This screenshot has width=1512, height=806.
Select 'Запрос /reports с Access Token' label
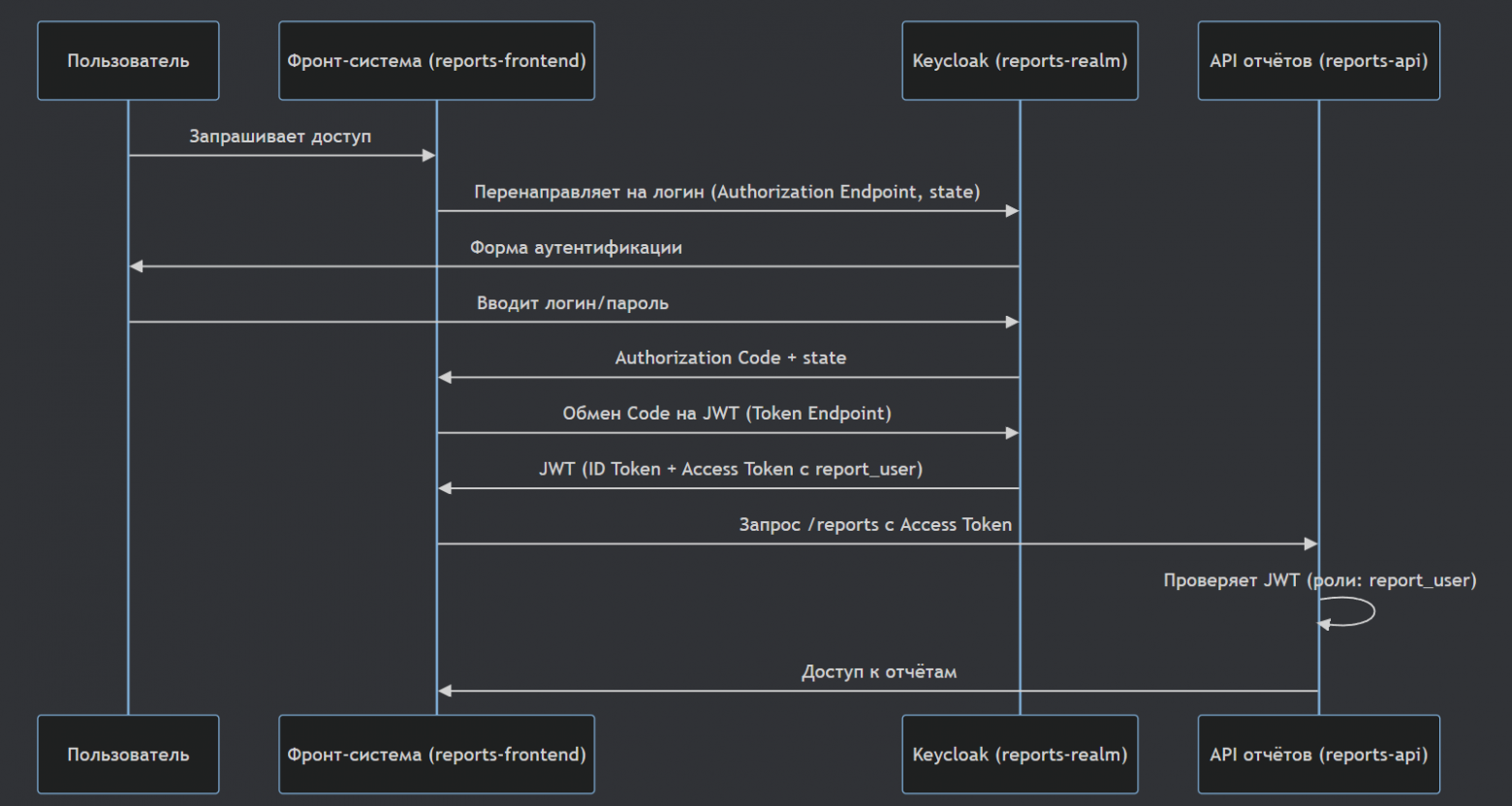875,525
